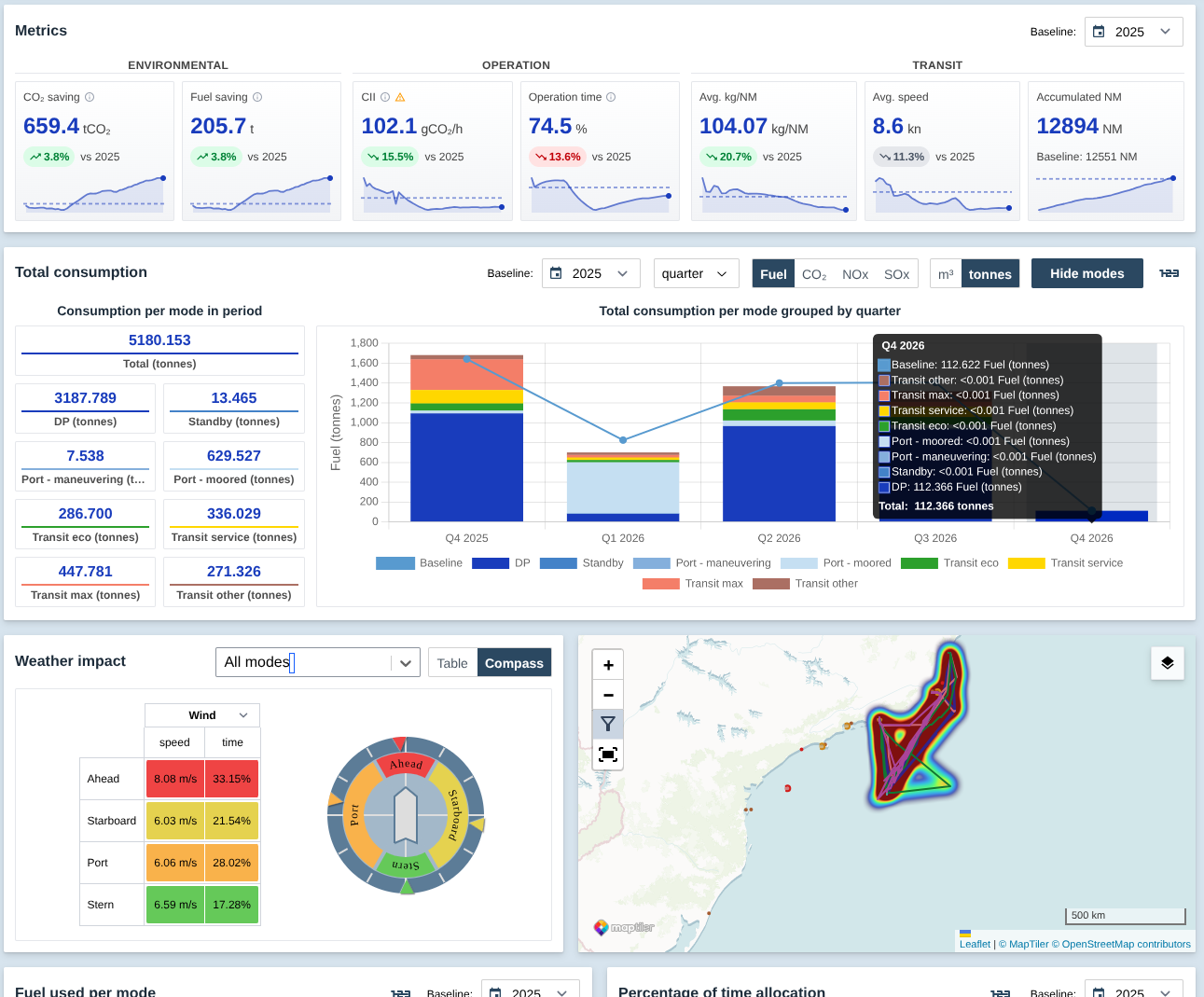This screenshot has width=1204, height=997.
Task: Click the Hide modes button
Action: click(x=1086, y=273)
